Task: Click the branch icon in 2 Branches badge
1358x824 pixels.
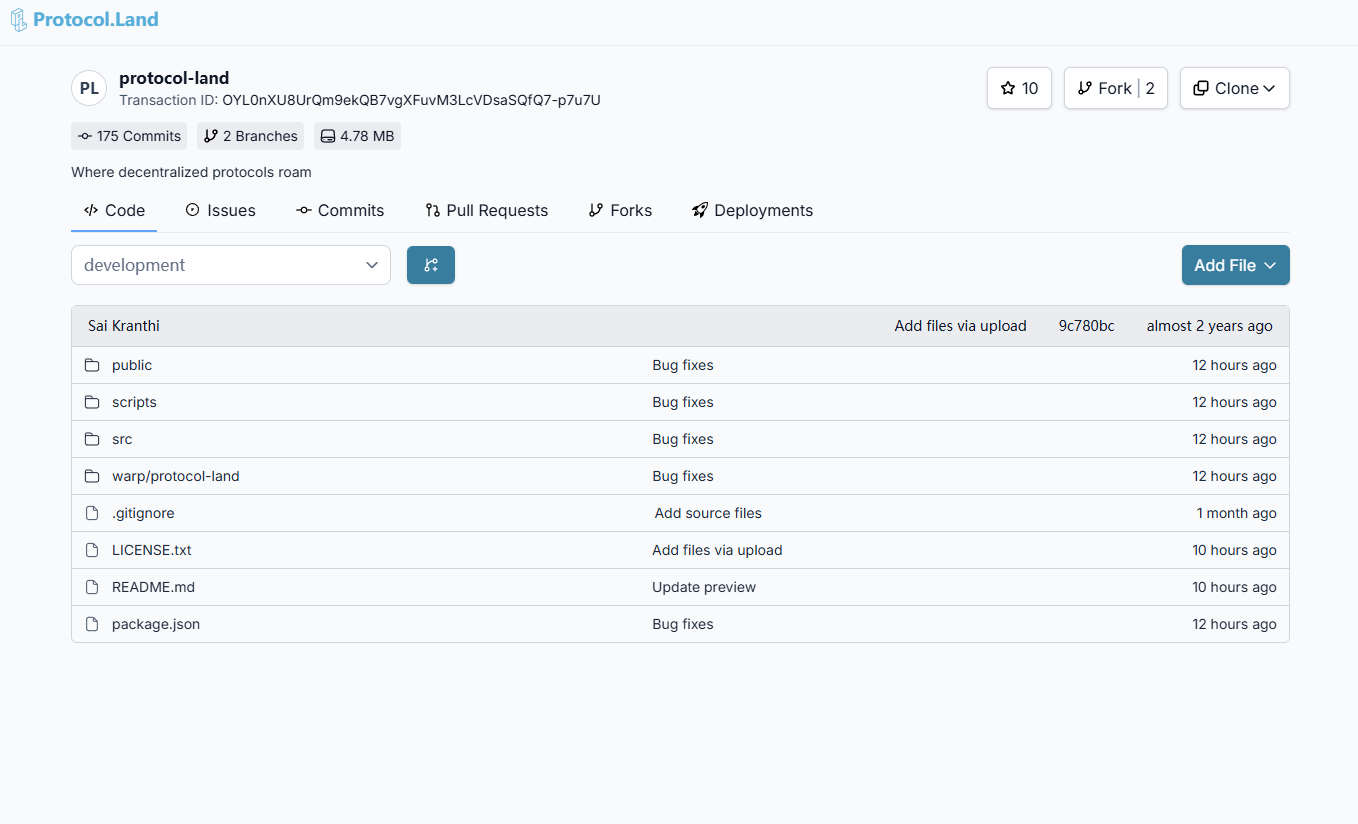Action: coord(211,136)
